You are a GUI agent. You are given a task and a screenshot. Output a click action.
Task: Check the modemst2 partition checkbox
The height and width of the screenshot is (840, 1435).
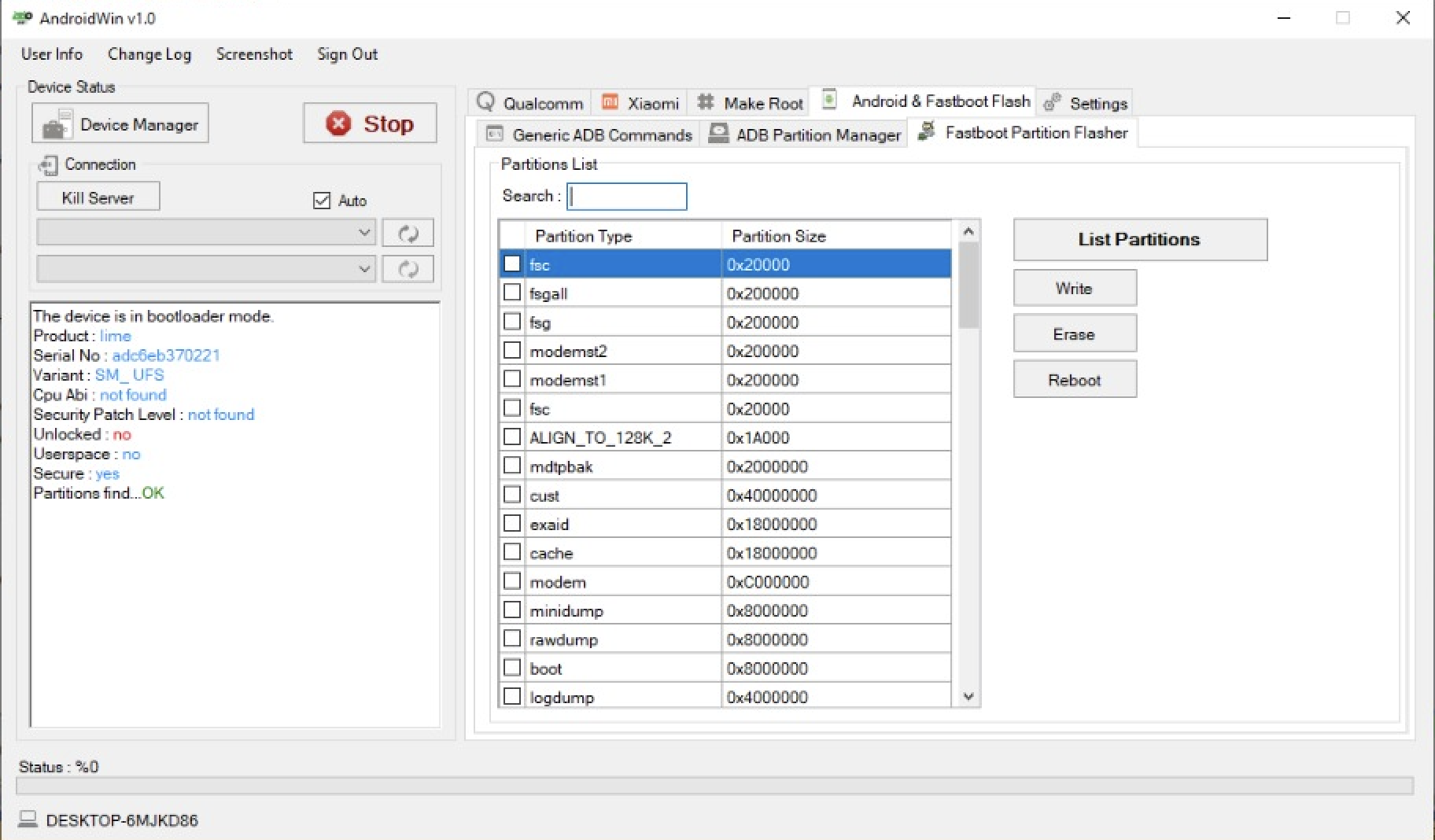pos(512,350)
